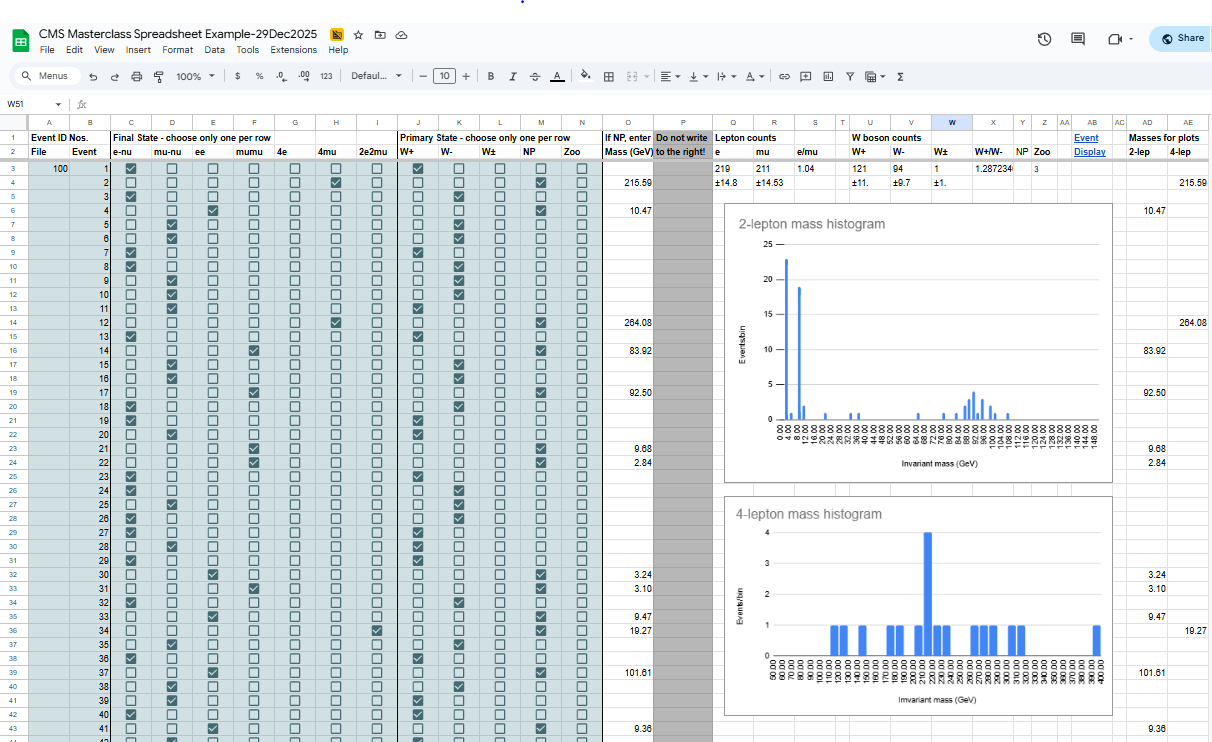1212x742 pixels.
Task: Open the Name Box dropdown arrow
Action: click(58, 104)
